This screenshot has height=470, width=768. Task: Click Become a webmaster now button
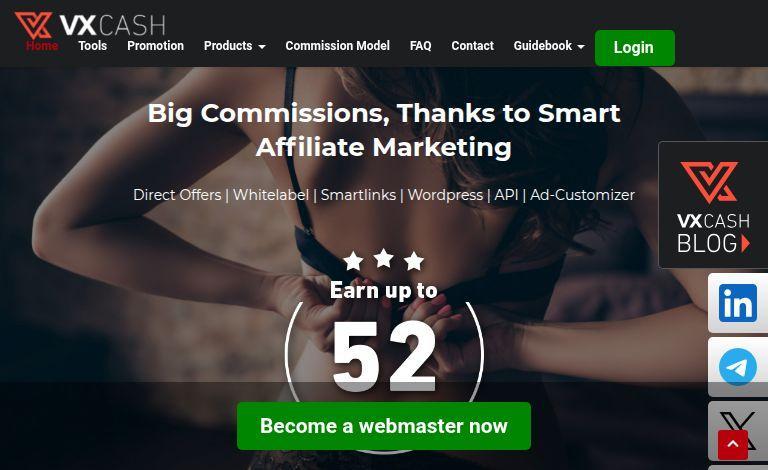[x=384, y=426]
